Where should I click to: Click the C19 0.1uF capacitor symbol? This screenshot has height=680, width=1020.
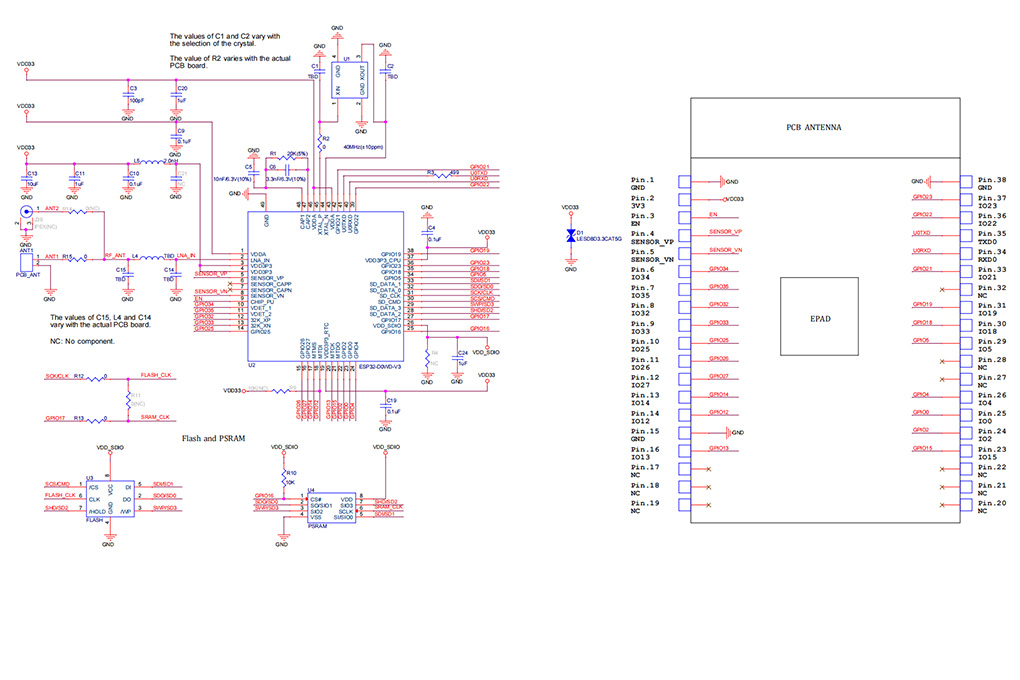coord(385,407)
